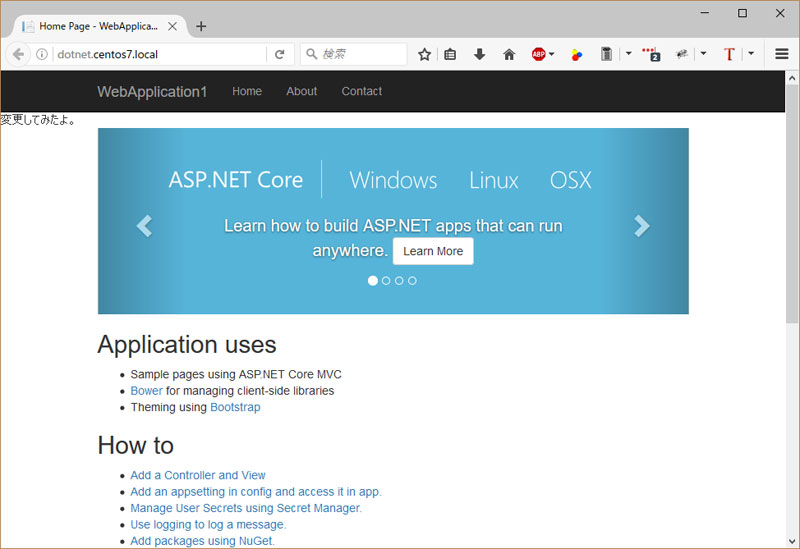
Task: Close the Home Page tab
Action: [x=172, y=26]
